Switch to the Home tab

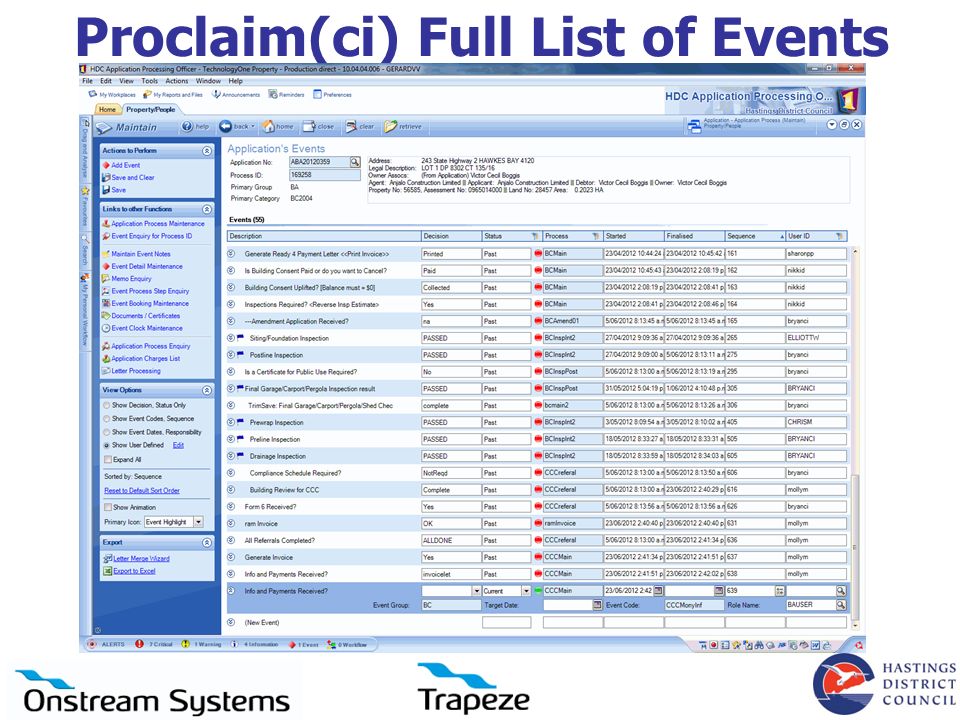point(107,110)
